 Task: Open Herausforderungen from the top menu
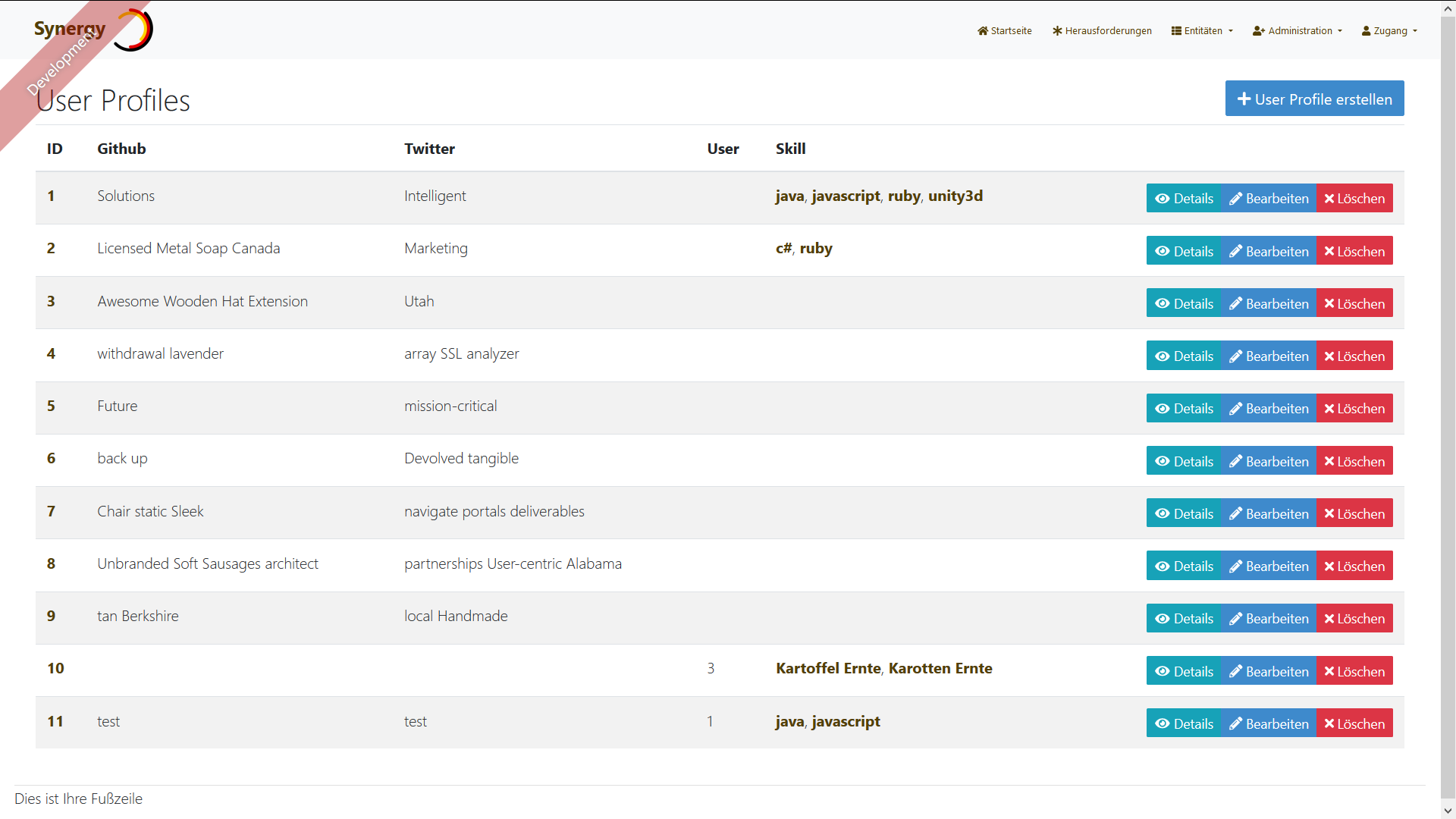[1108, 31]
